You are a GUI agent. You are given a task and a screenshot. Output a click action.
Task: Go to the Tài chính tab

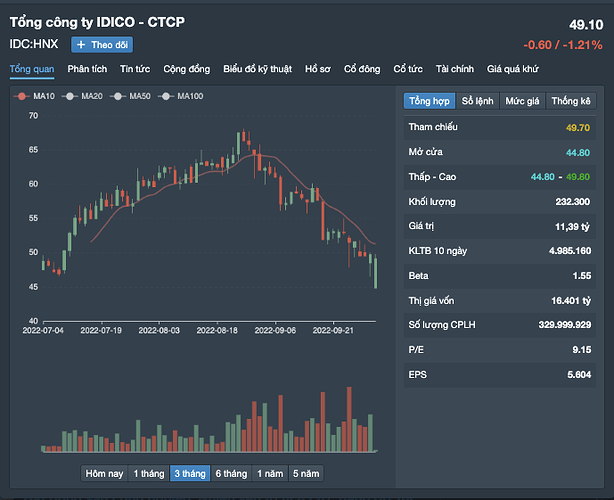pos(455,69)
